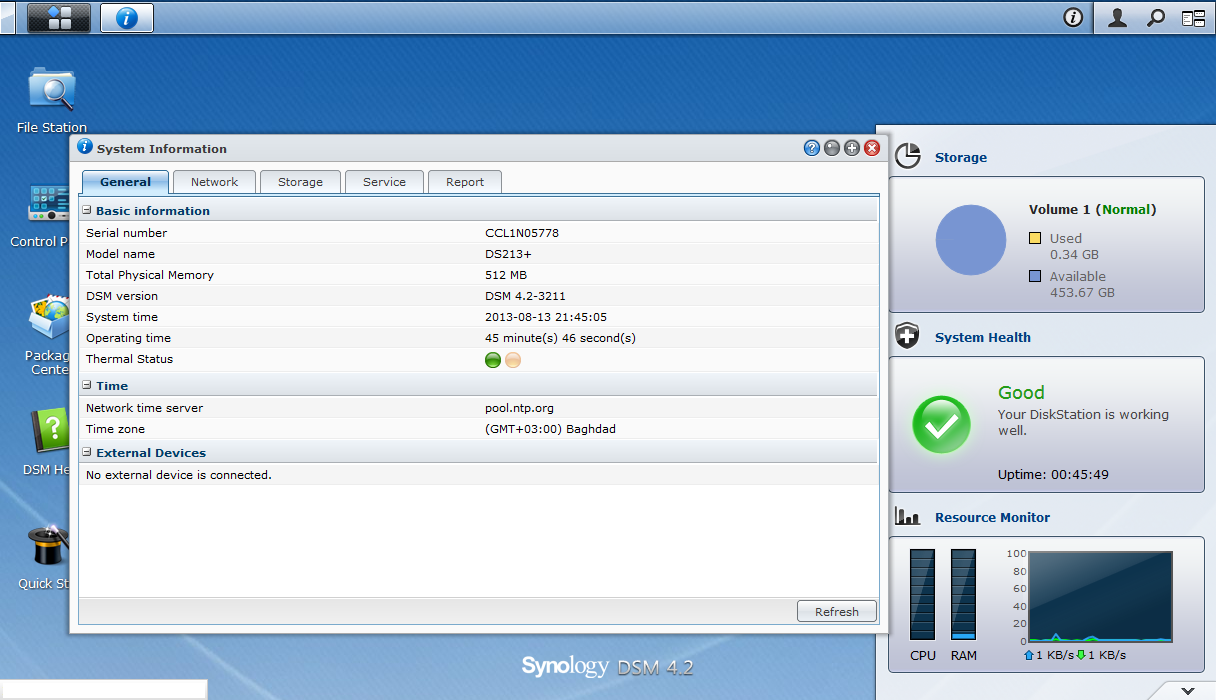
Task: Click the blue Available legend swatch
Action: point(1035,276)
